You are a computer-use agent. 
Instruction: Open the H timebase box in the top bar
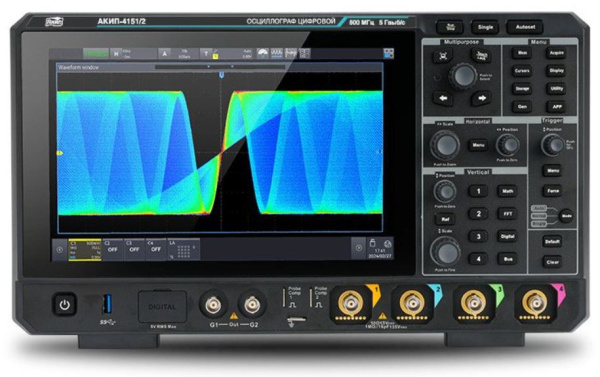coord(133,54)
